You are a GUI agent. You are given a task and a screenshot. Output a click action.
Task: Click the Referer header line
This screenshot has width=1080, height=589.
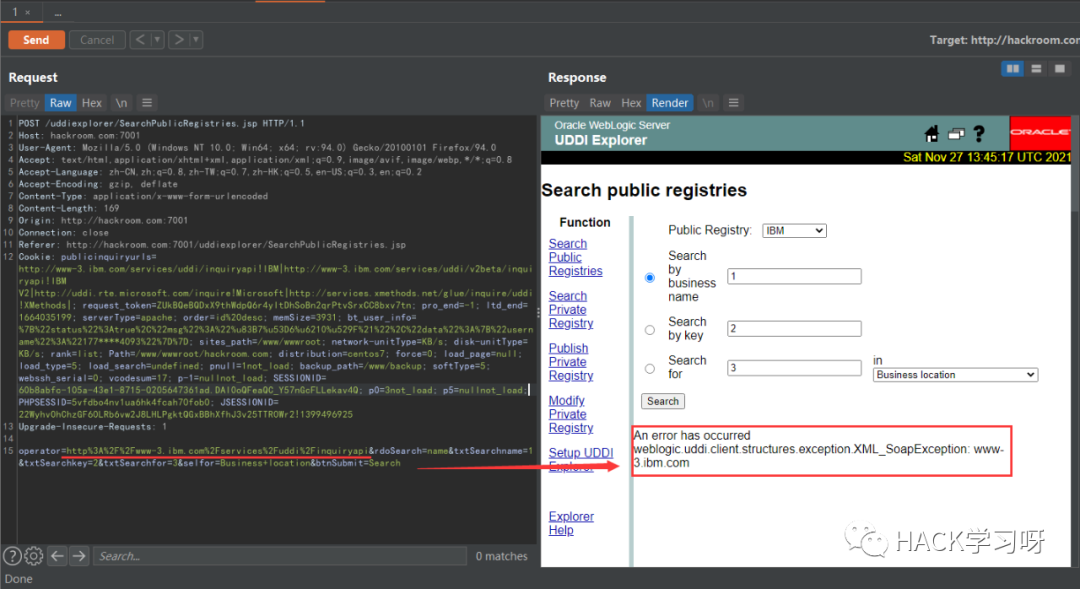click(x=212, y=245)
